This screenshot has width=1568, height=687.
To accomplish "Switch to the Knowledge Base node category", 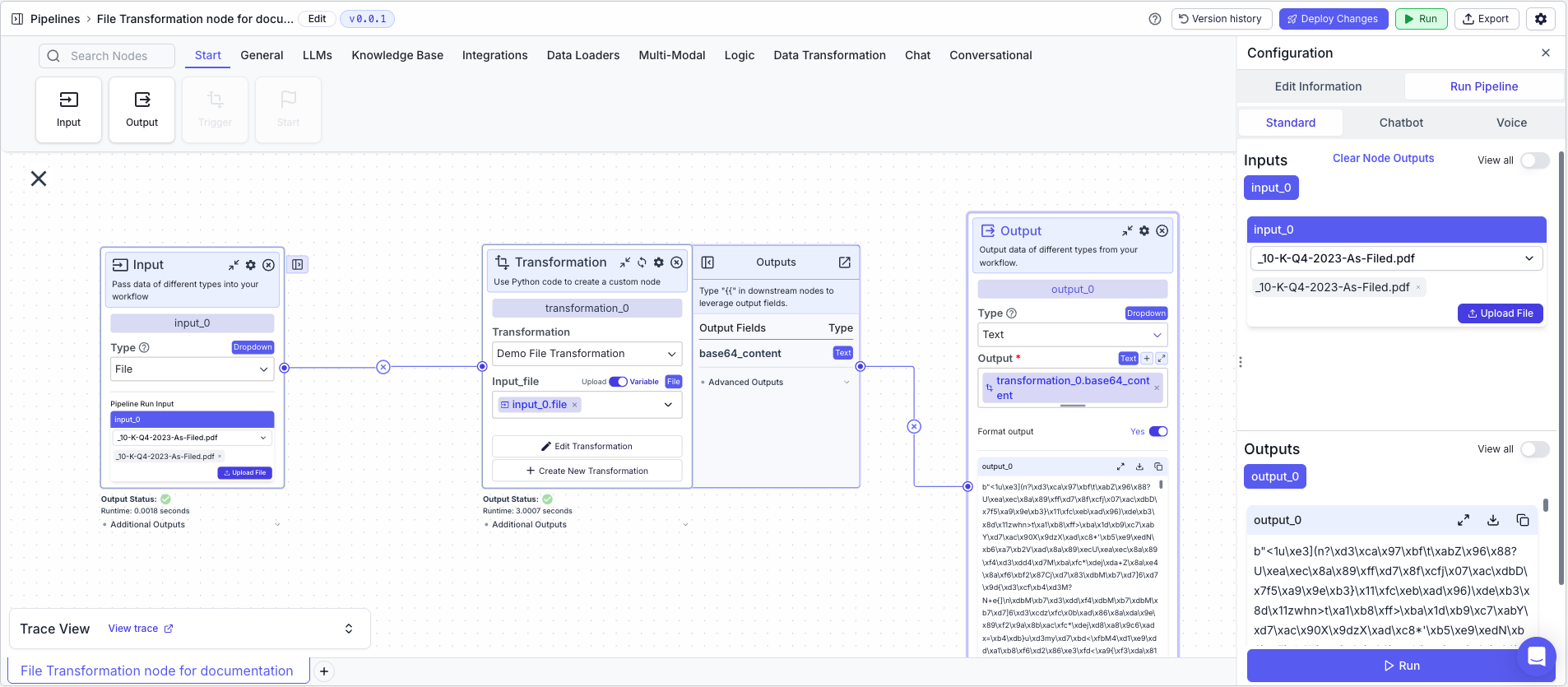I will pyautogui.click(x=397, y=55).
